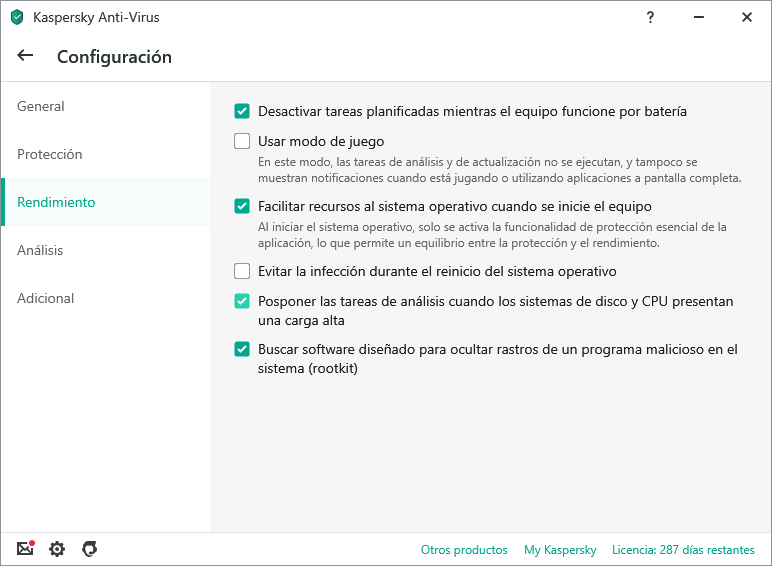The image size is (772, 566).
Task: Open help with the question mark icon
Action: [650, 17]
